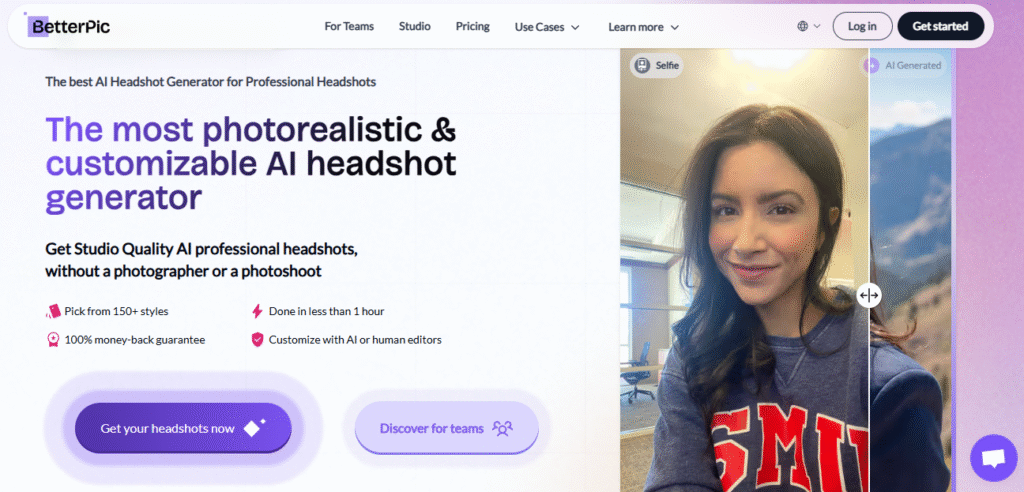This screenshot has height=492, width=1024.
Task: Click the Selfie badge icon
Action: point(641,65)
